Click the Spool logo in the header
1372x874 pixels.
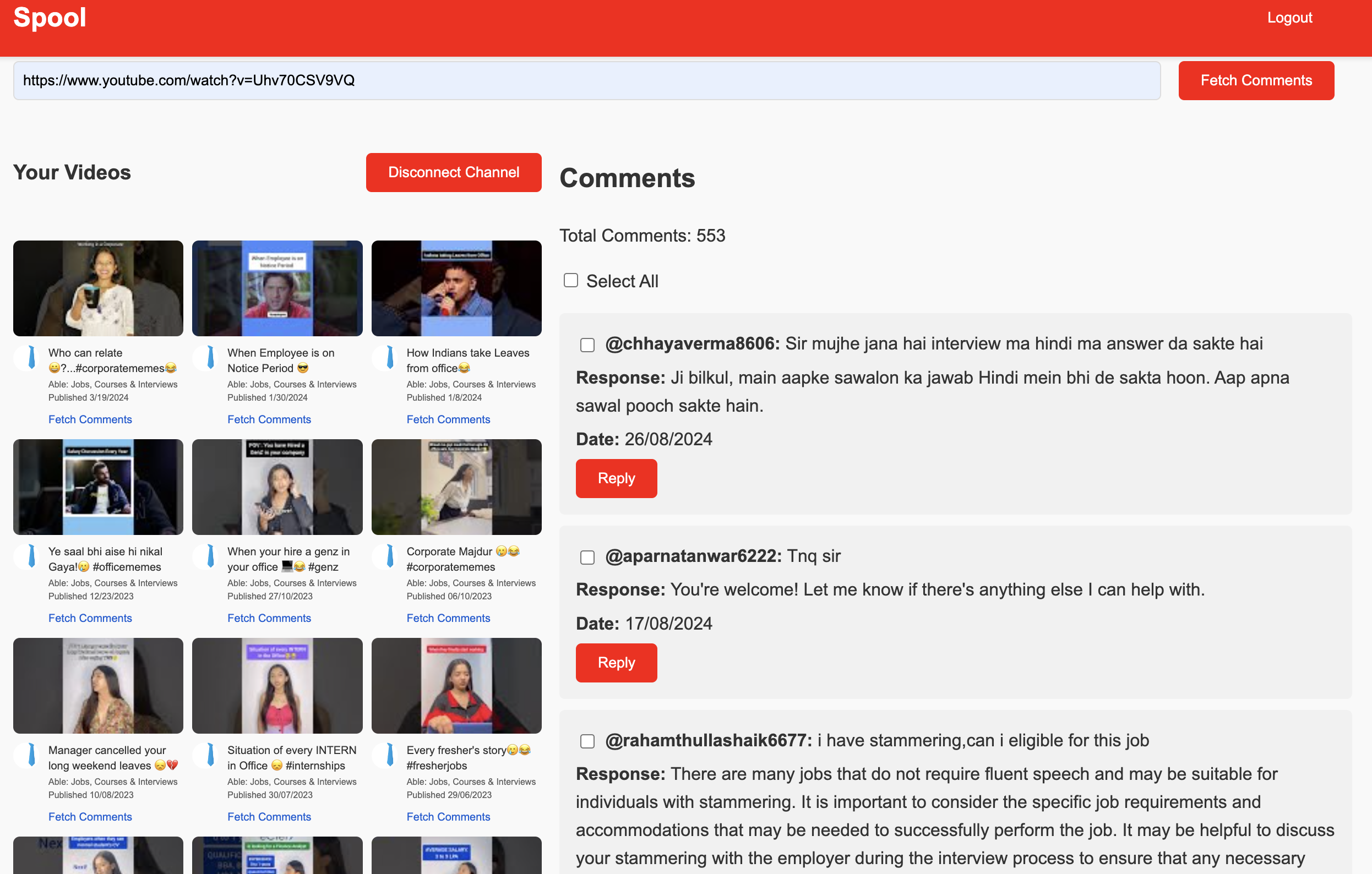[50, 17]
